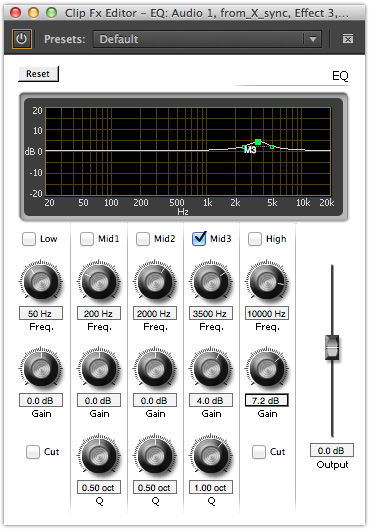Click the remove preset icon
Viewport: 374px width, 531px height.
pyautogui.click(x=348, y=39)
